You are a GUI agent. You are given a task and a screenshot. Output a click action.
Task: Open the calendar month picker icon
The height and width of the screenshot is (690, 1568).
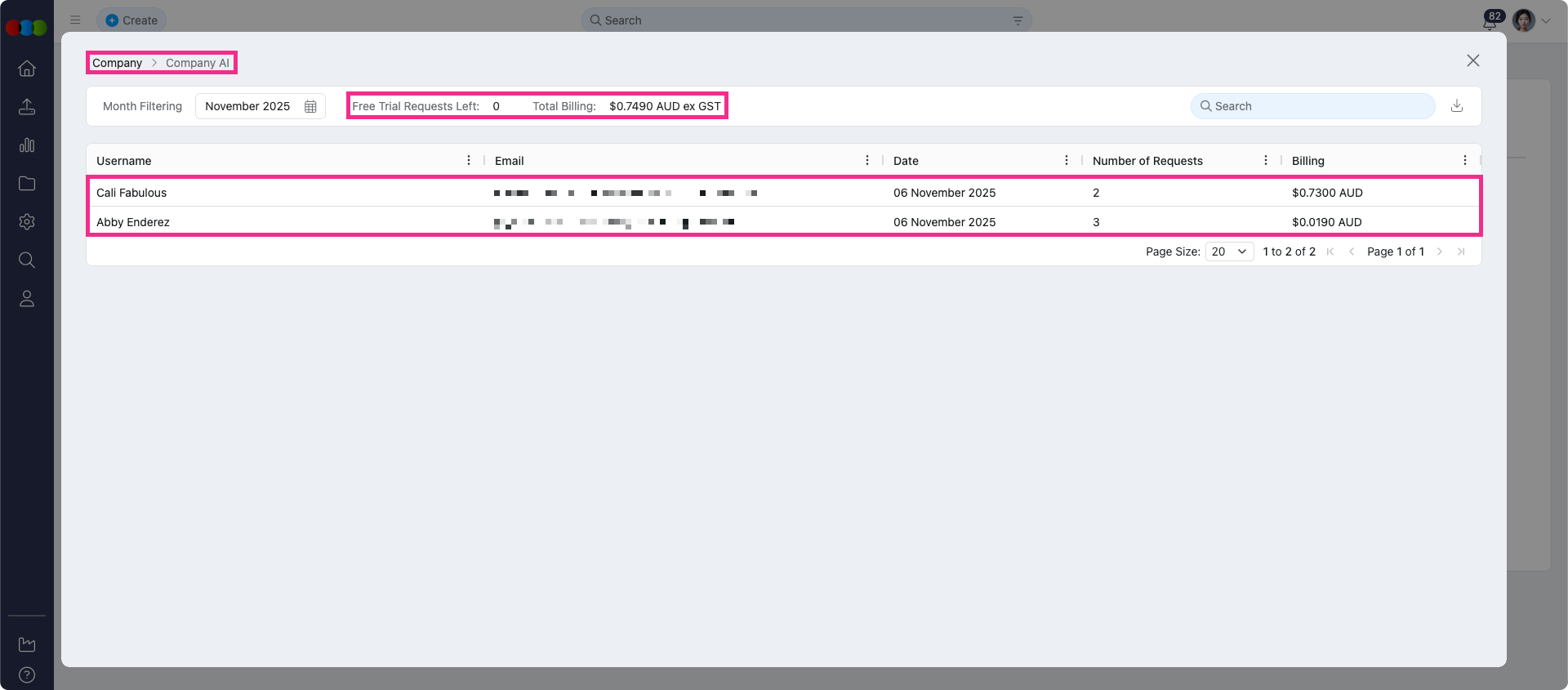310,106
